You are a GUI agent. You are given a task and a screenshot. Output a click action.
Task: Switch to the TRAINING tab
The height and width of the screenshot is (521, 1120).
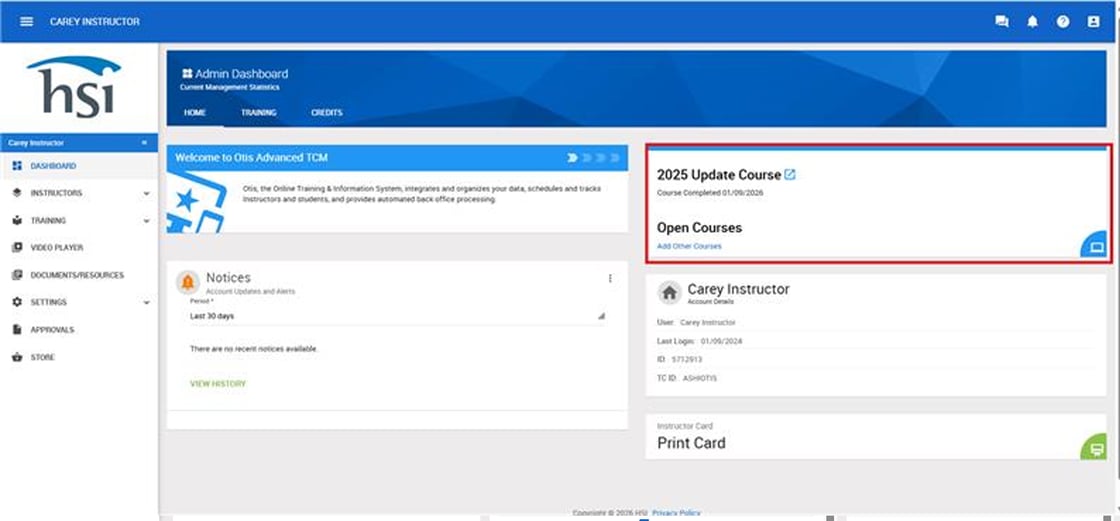click(259, 113)
